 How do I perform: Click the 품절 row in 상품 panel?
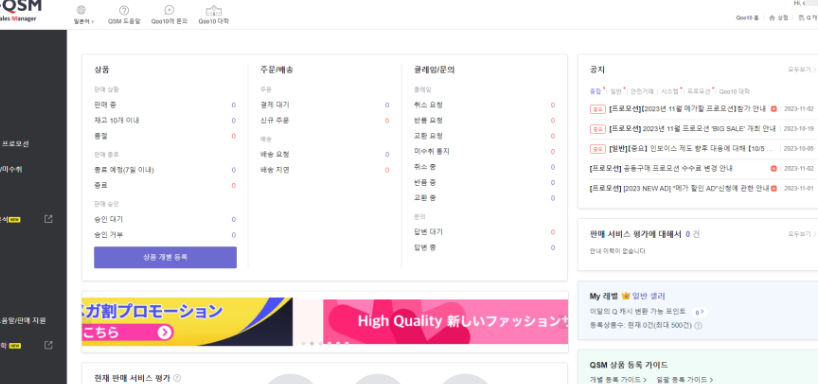coord(165,136)
